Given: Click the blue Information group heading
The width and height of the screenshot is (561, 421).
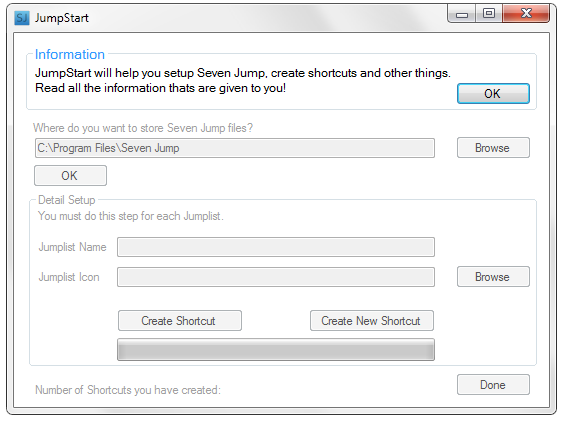Looking at the screenshot, I should (x=70, y=54).
